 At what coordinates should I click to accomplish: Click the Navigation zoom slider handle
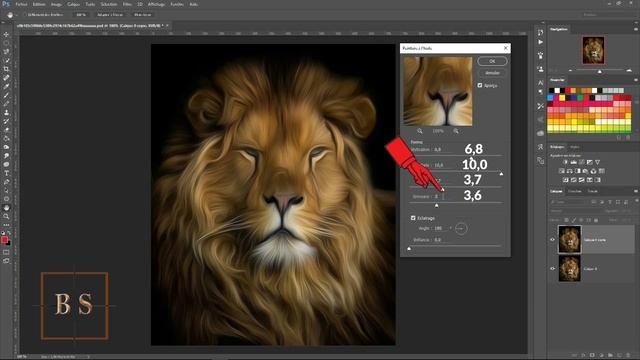coord(600,71)
